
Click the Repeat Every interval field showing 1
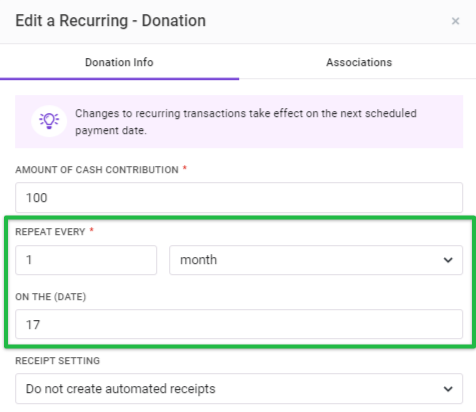pyautogui.click(x=86, y=260)
